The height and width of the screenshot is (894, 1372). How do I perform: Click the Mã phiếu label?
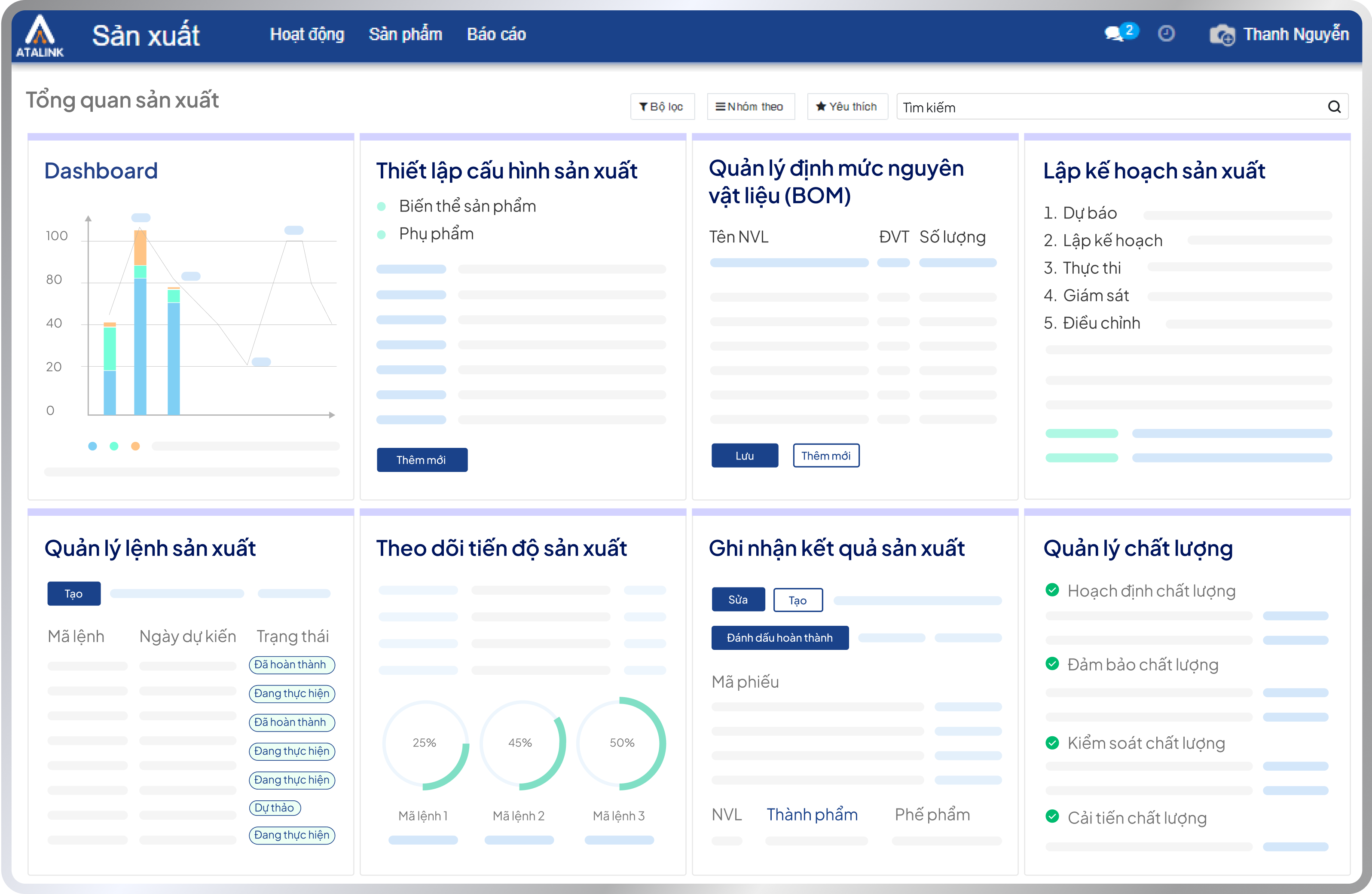coord(746,682)
